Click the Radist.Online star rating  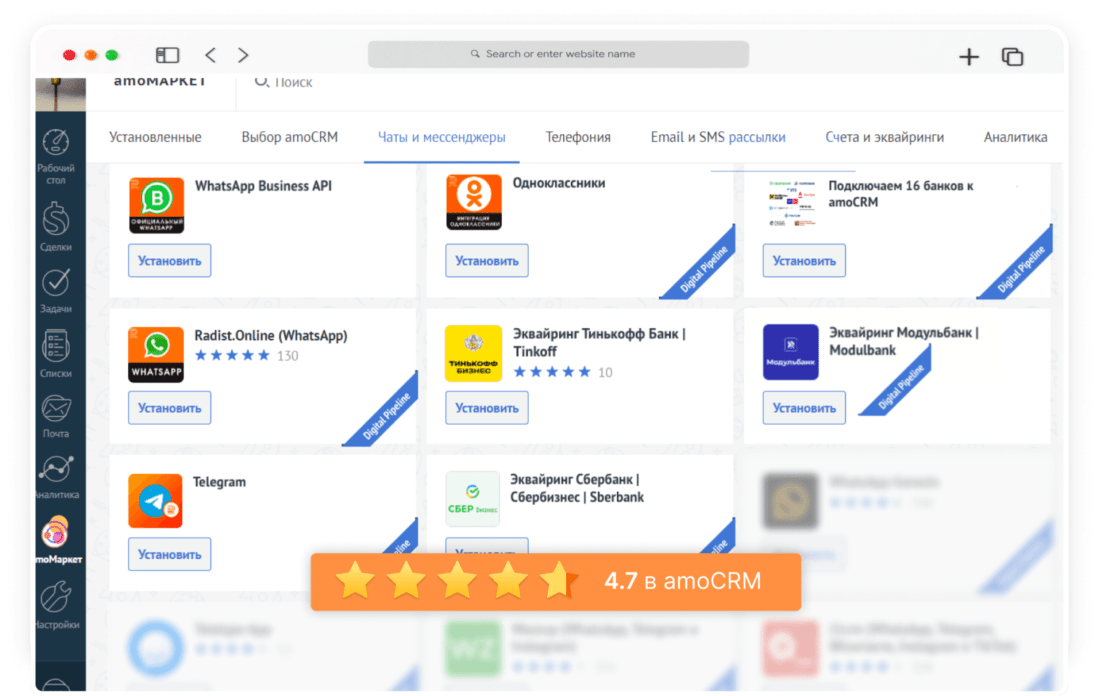pyautogui.click(x=232, y=355)
